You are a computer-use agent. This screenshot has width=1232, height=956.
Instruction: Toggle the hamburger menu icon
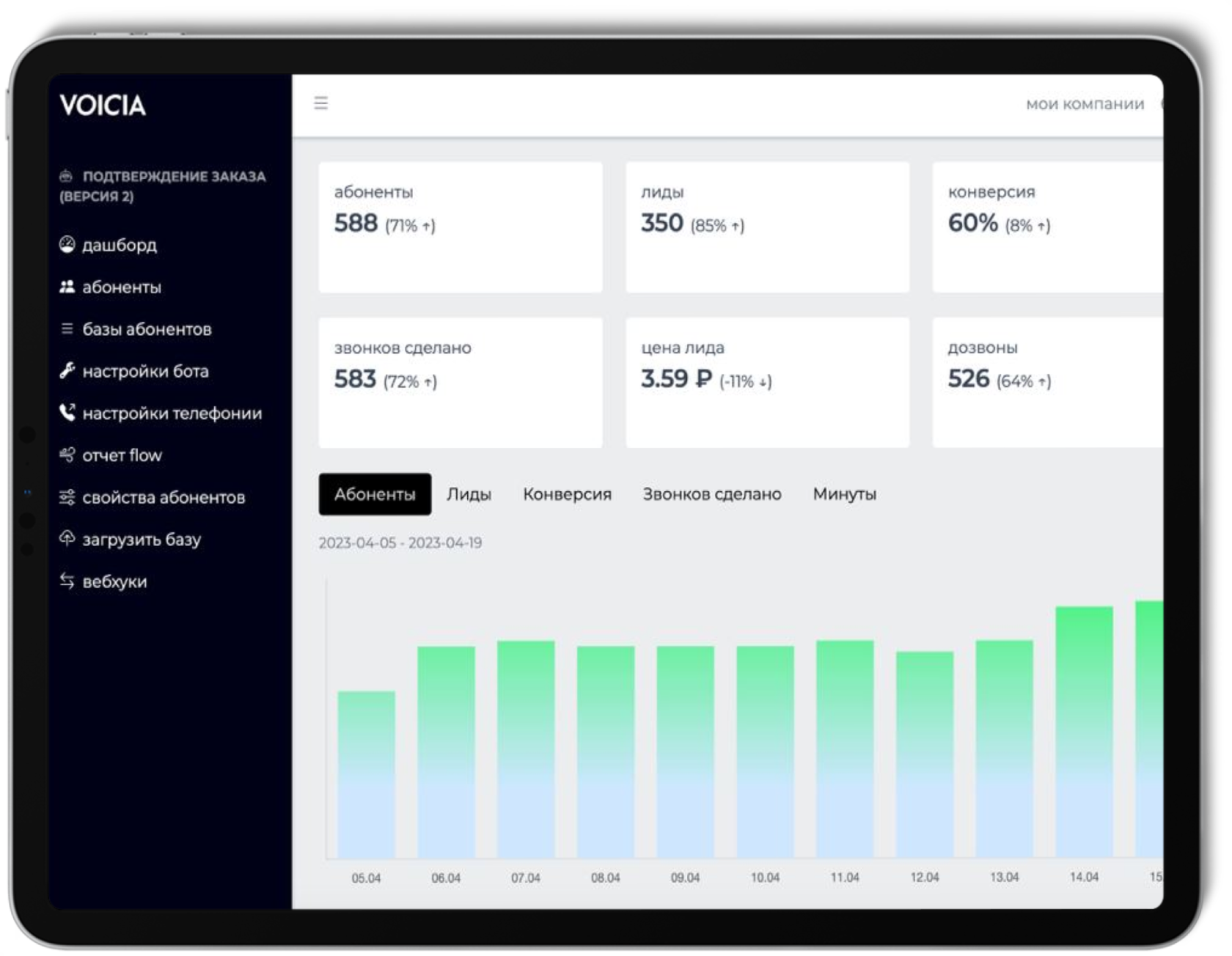coord(321,103)
